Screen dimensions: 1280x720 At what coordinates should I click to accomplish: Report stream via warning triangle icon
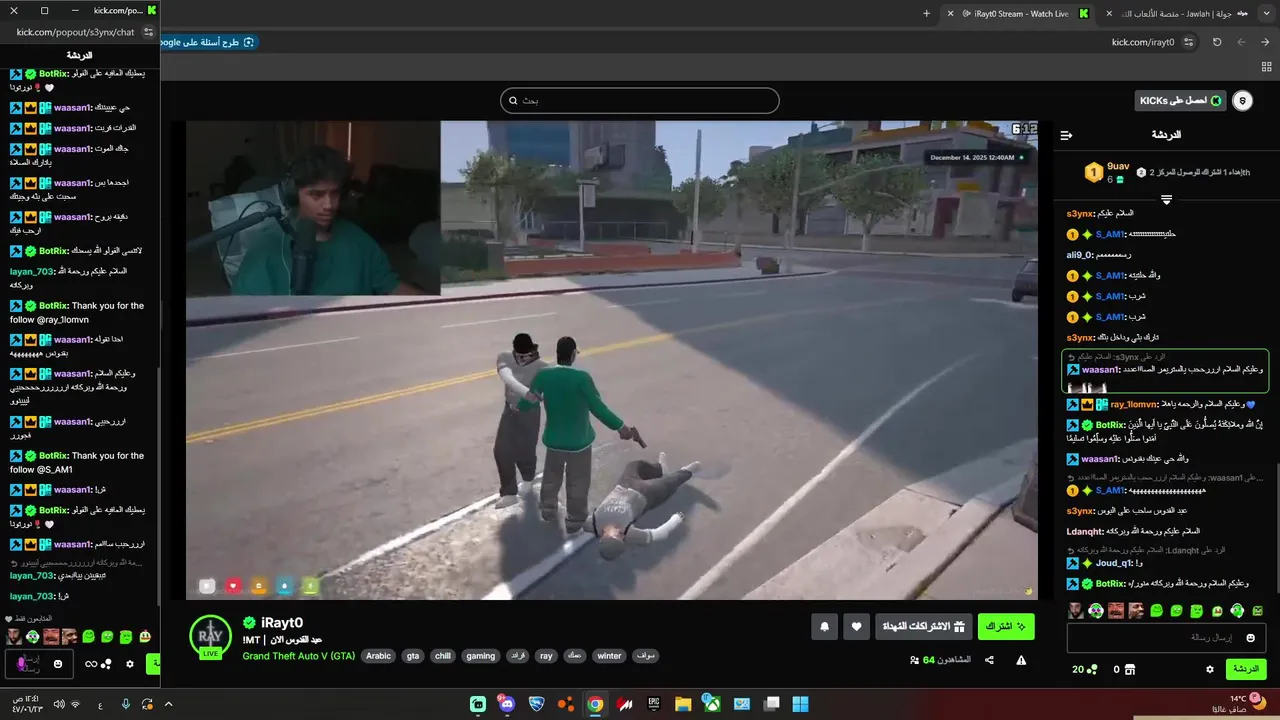tap(1021, 660)
